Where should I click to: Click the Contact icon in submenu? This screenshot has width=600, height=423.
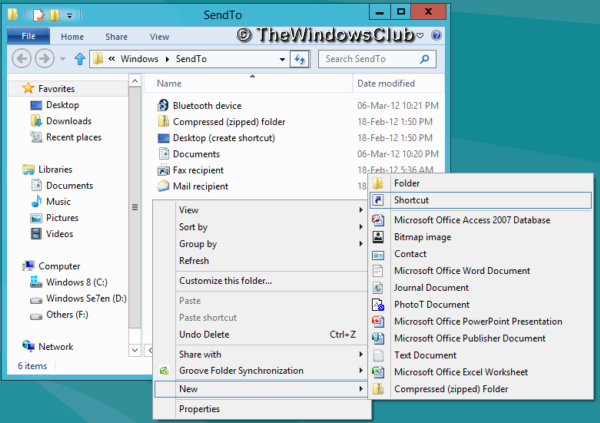coord(378,254)
